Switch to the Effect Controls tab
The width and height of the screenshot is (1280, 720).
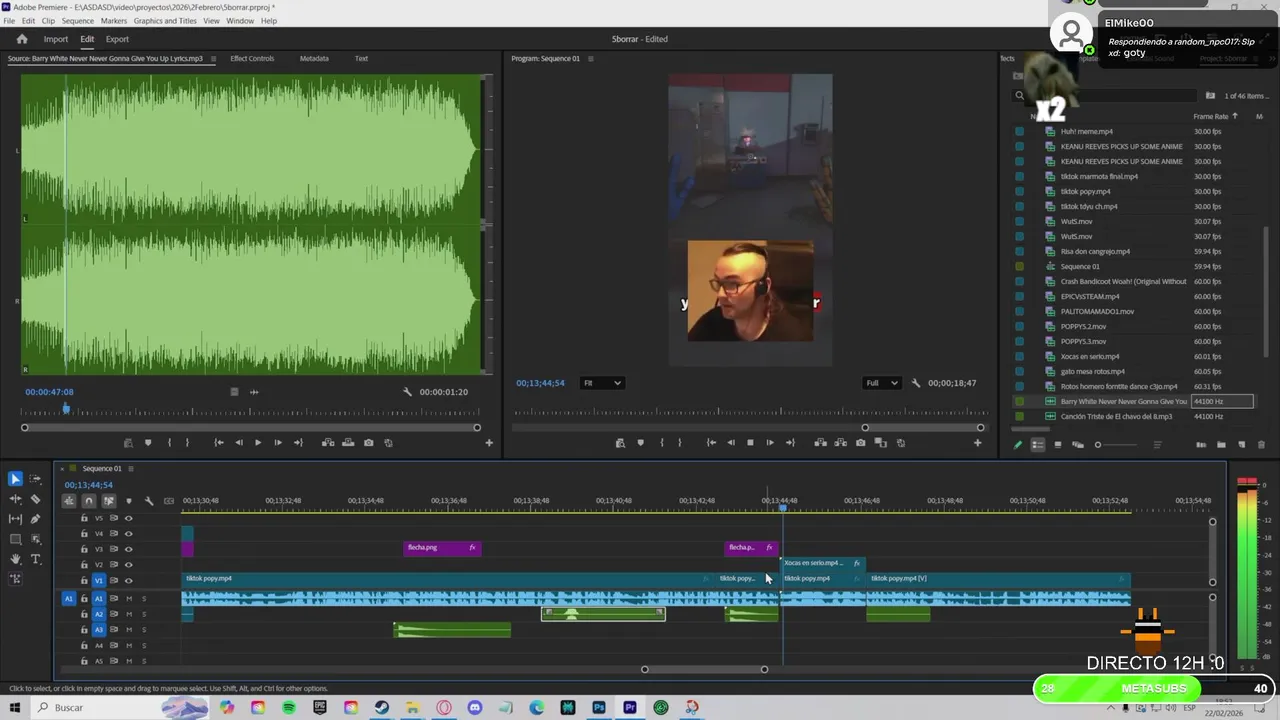tap(252, 58)
